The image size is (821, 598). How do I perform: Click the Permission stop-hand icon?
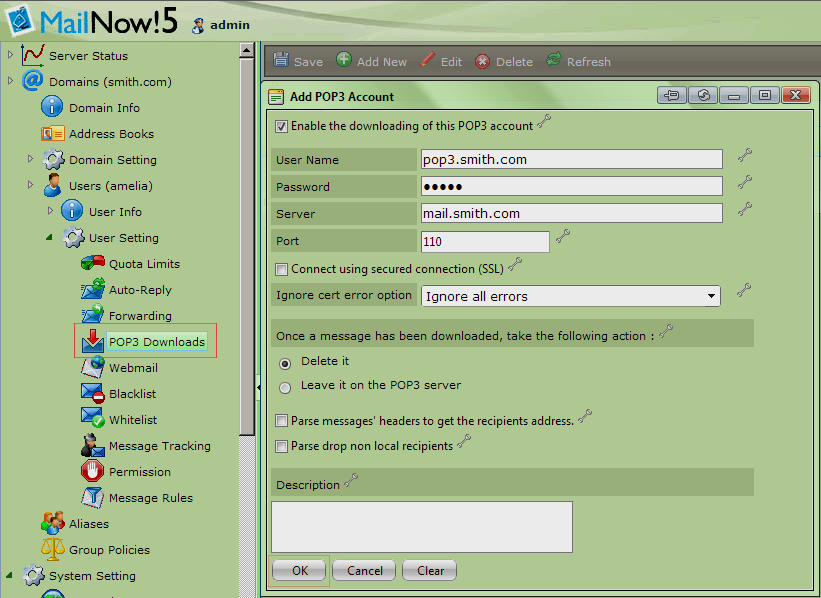click(92, 471)
